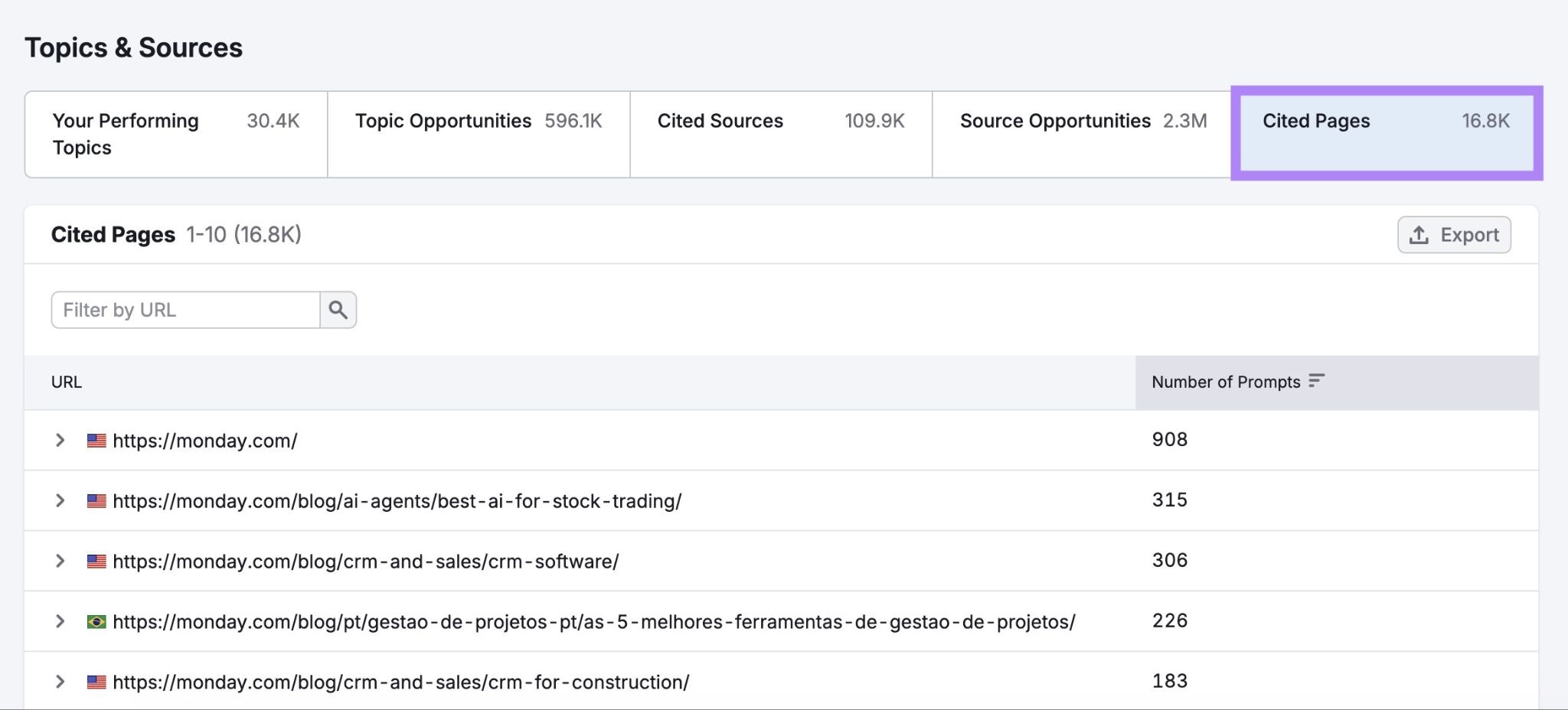Click the US flag on the crm-for-construction row
Image resolution: width=1568 pixels, height=710 pixels.
[x=94, y=680]
